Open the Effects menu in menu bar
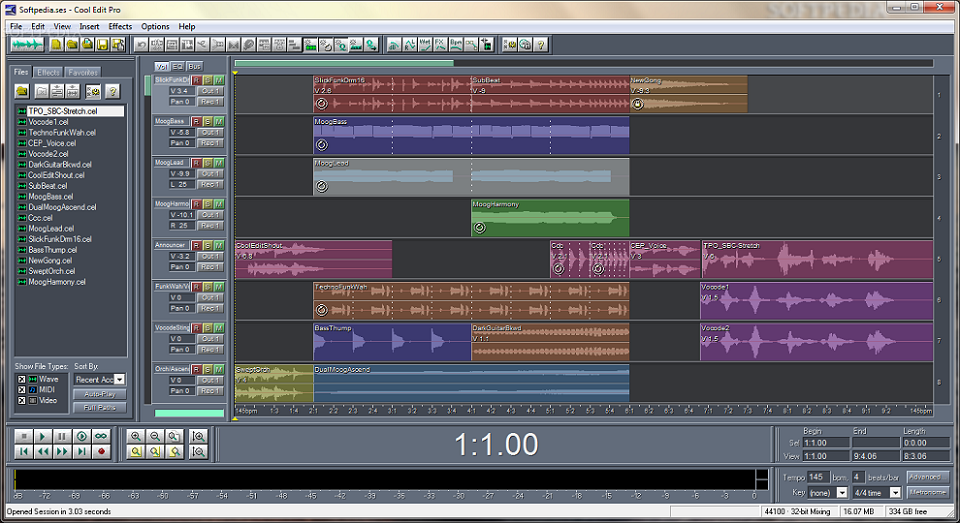 [120, 26]
